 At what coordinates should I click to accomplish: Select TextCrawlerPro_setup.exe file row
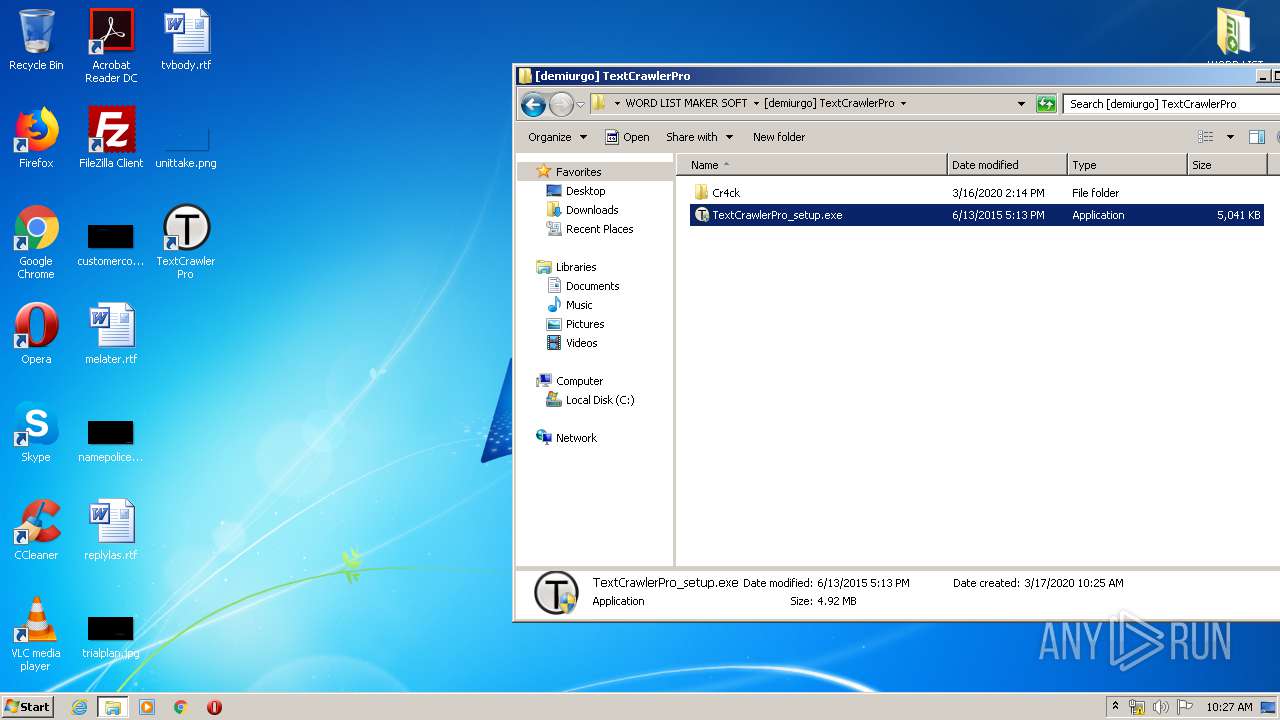pyautogui.click(x=977, y=215)
